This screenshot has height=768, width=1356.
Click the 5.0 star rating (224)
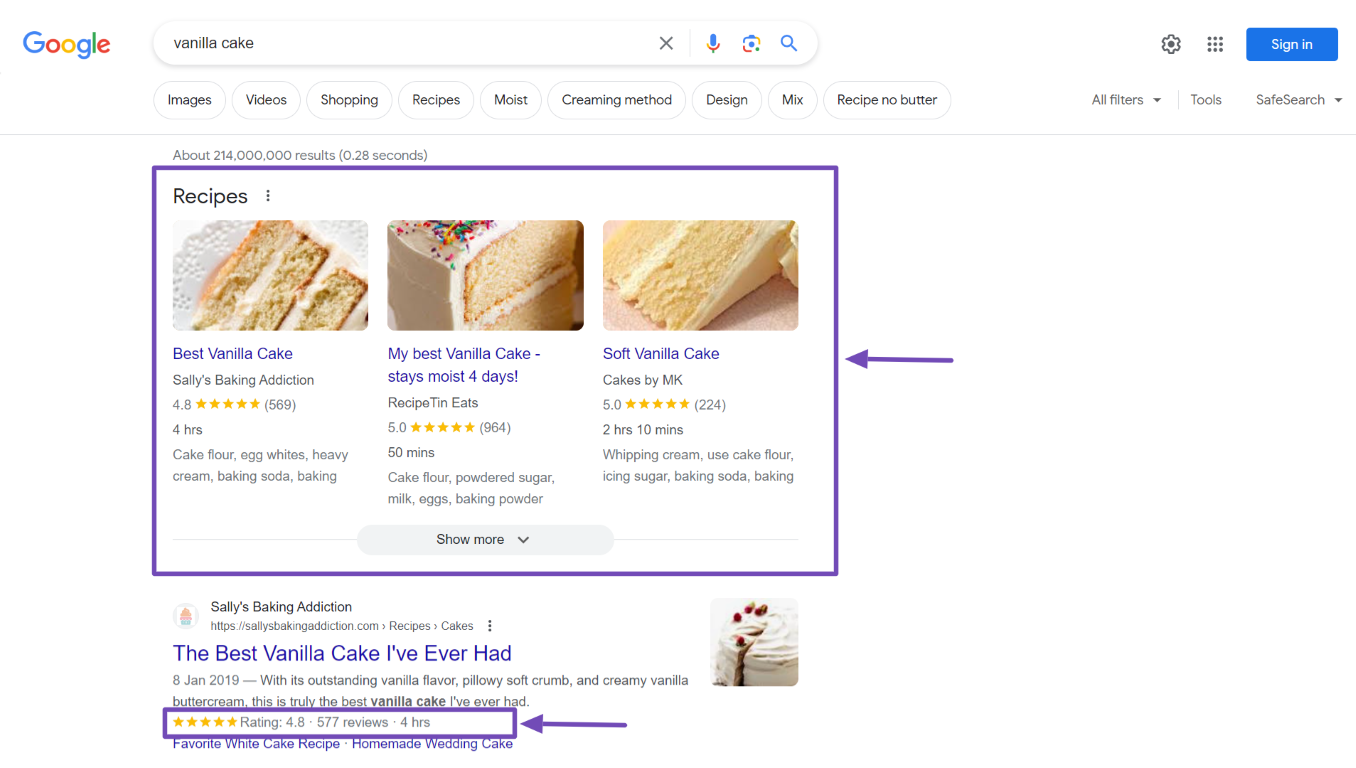point(664,404)
